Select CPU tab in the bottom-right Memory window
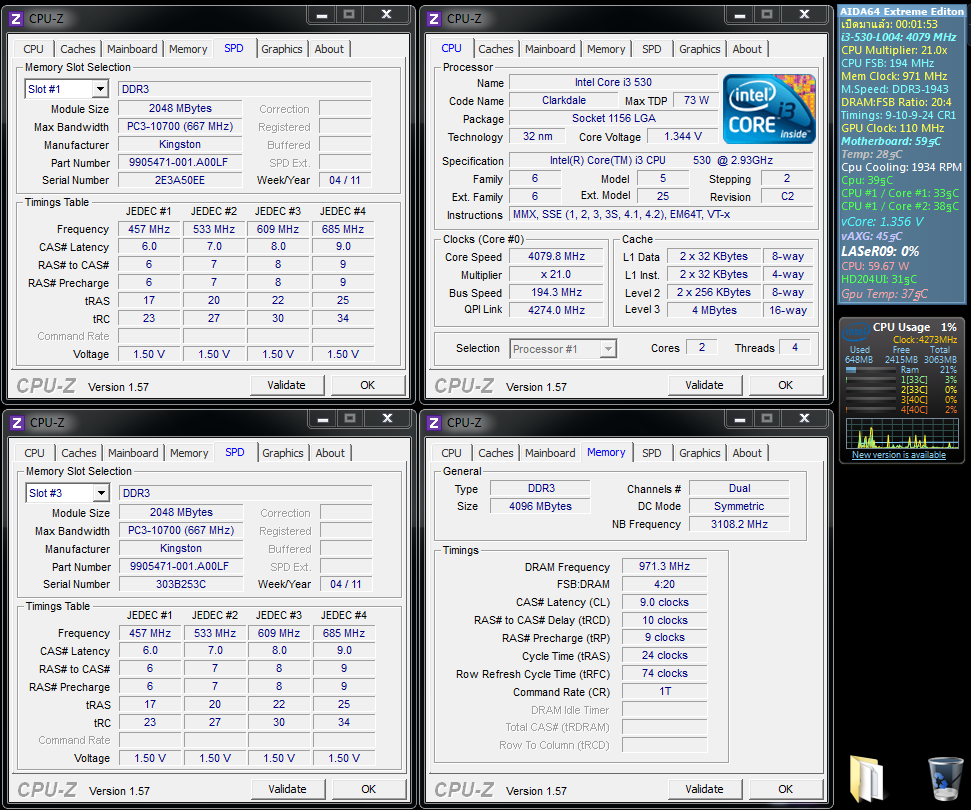The image size is (971, 810). pyautogui.click(x=451, y=453)
